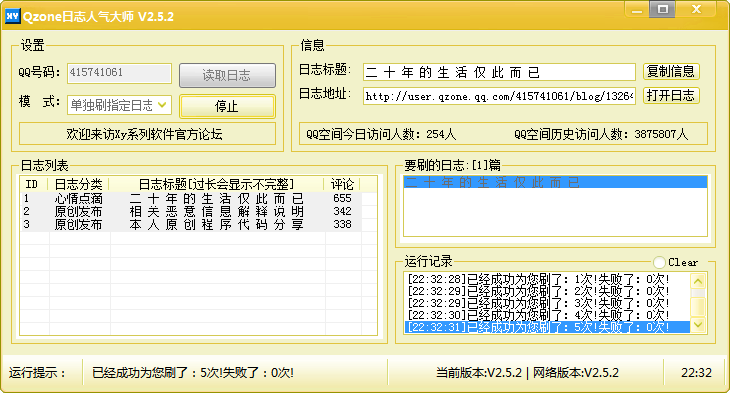730x393 pixels.
Task: Open the 欢迎来访Xy系列软件官方论坛 link
Action: coord(147,134)
